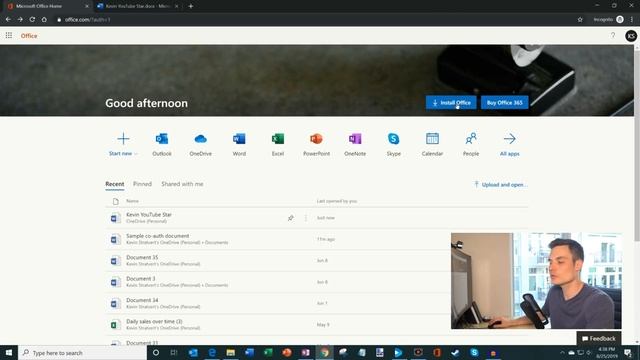The height and width of the screenshot is (360, 640).
Task: Open a new browser tab
Action: coord(191,6)
